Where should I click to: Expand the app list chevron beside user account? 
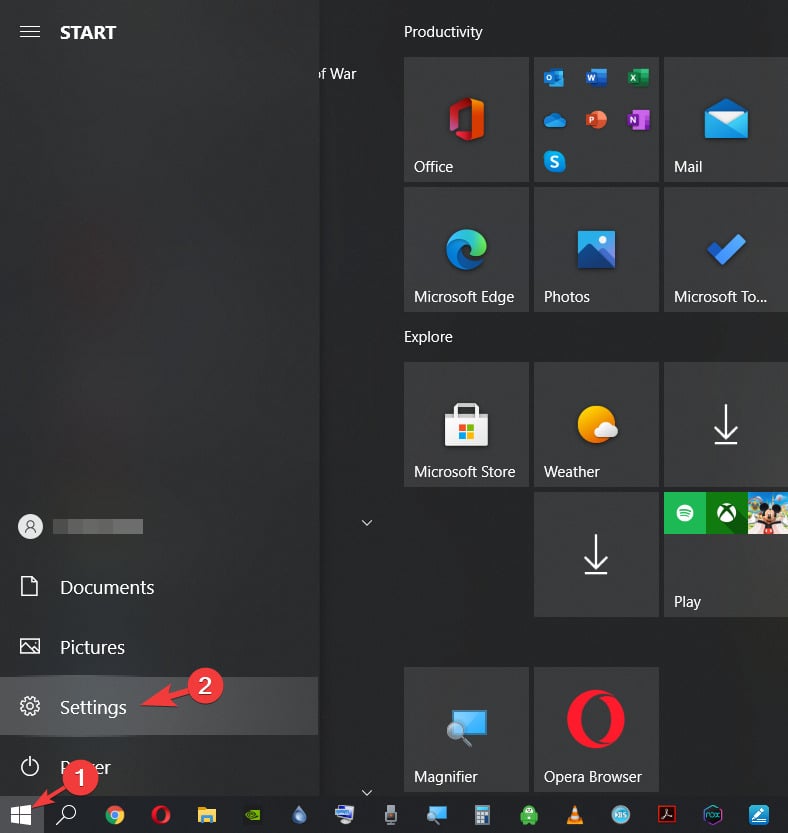pos(367,523)
